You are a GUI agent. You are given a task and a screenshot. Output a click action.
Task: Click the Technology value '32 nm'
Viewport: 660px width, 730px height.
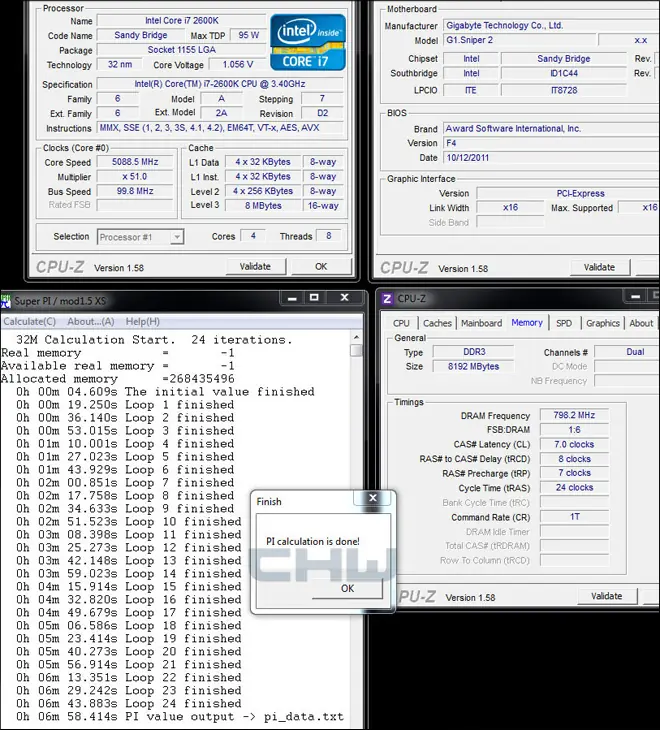click(120, 64)
